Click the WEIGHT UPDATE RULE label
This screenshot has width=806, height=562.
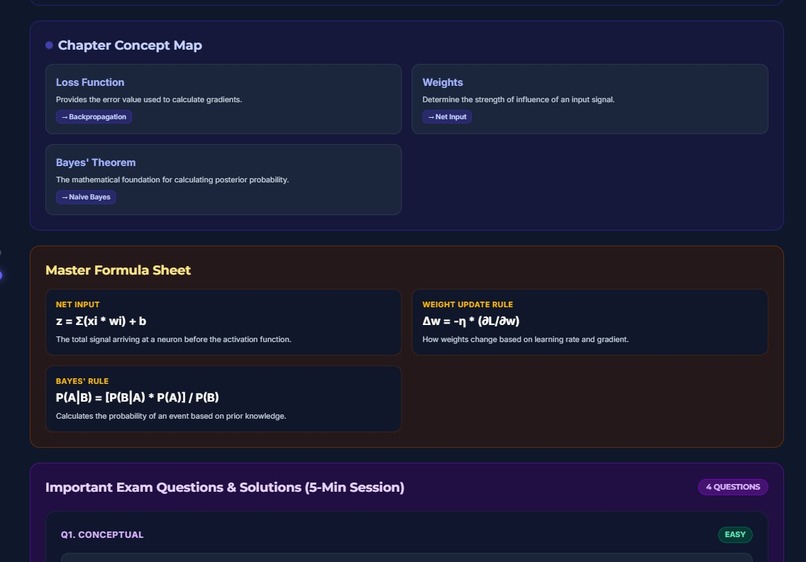pos(467,304)
